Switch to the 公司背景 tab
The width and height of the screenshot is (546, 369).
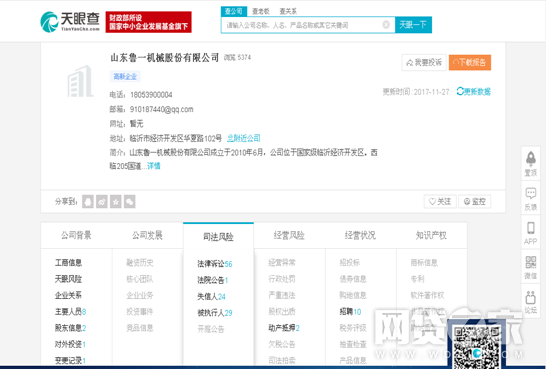(76, 236)
